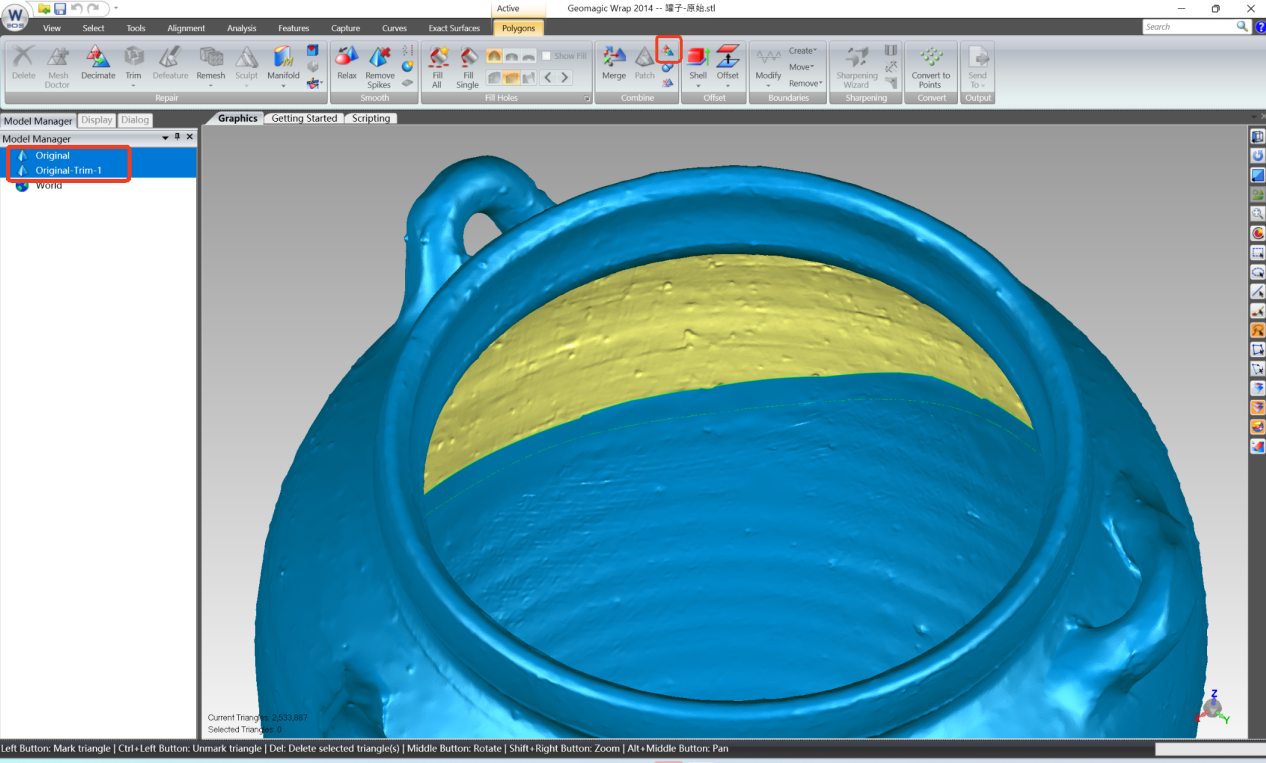This screenshot has width=1266, height=763.
Task: Run Remove Spikes on the mesh
Action: (x=380, y=65)
